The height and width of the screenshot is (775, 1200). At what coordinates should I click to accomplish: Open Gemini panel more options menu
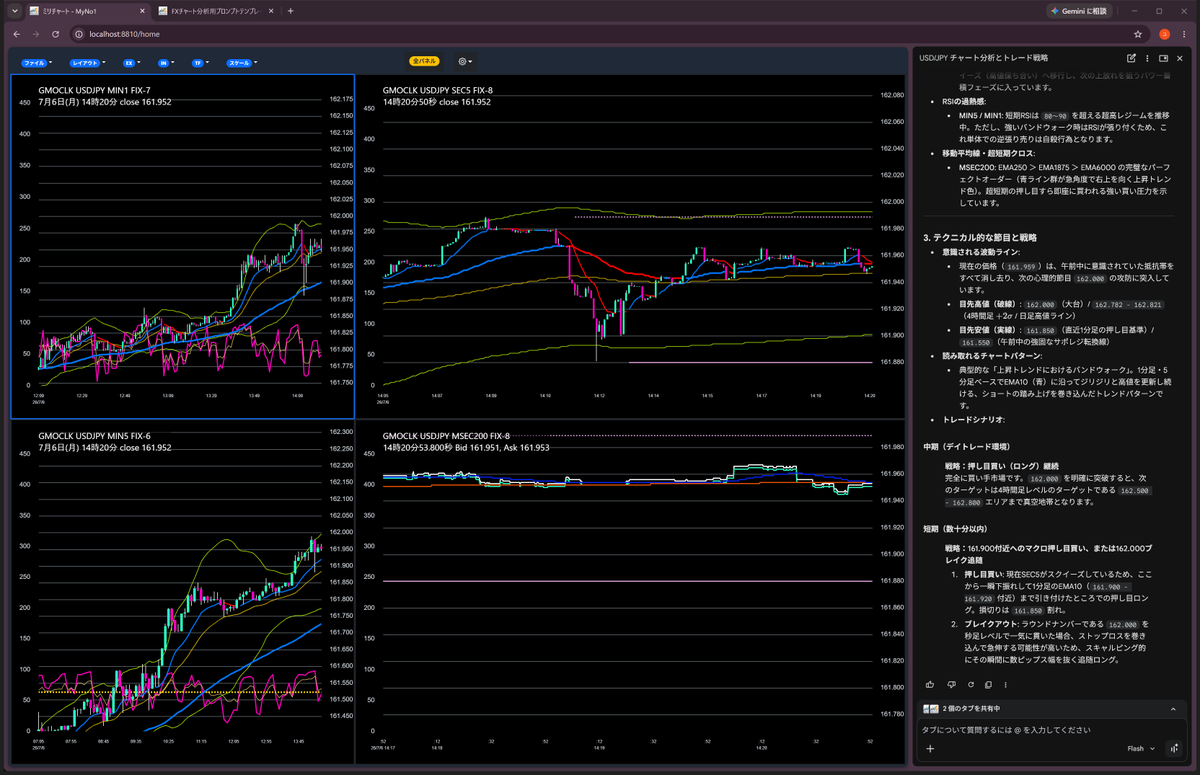(x=1147, y=59)
